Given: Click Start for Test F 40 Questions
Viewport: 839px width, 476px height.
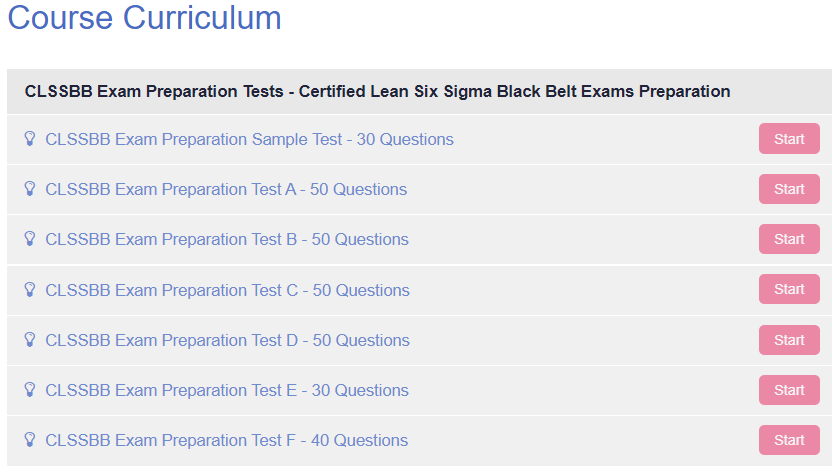Looking at the screenshot, I should 789,440.
